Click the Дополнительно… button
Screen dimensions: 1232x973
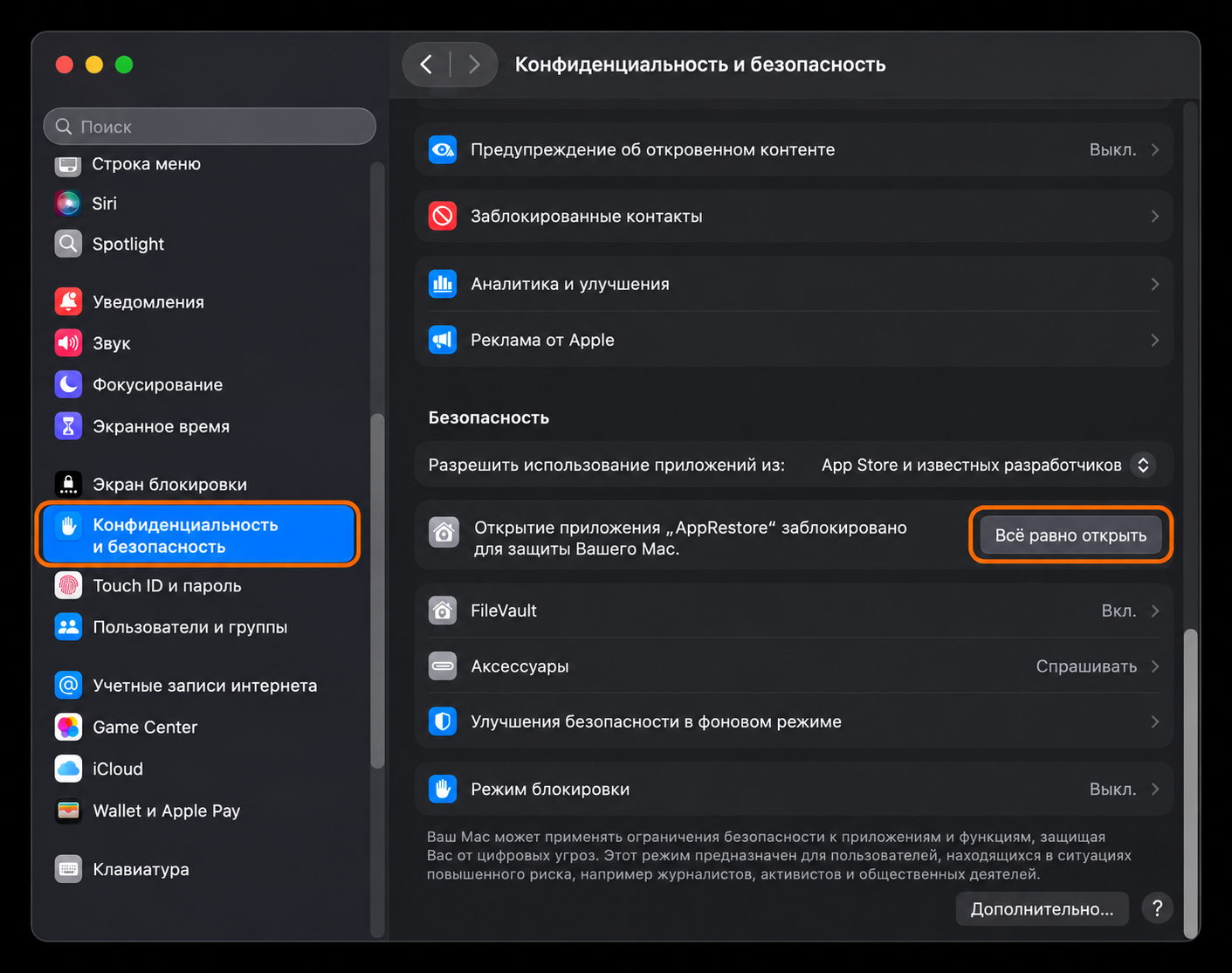1043,909
